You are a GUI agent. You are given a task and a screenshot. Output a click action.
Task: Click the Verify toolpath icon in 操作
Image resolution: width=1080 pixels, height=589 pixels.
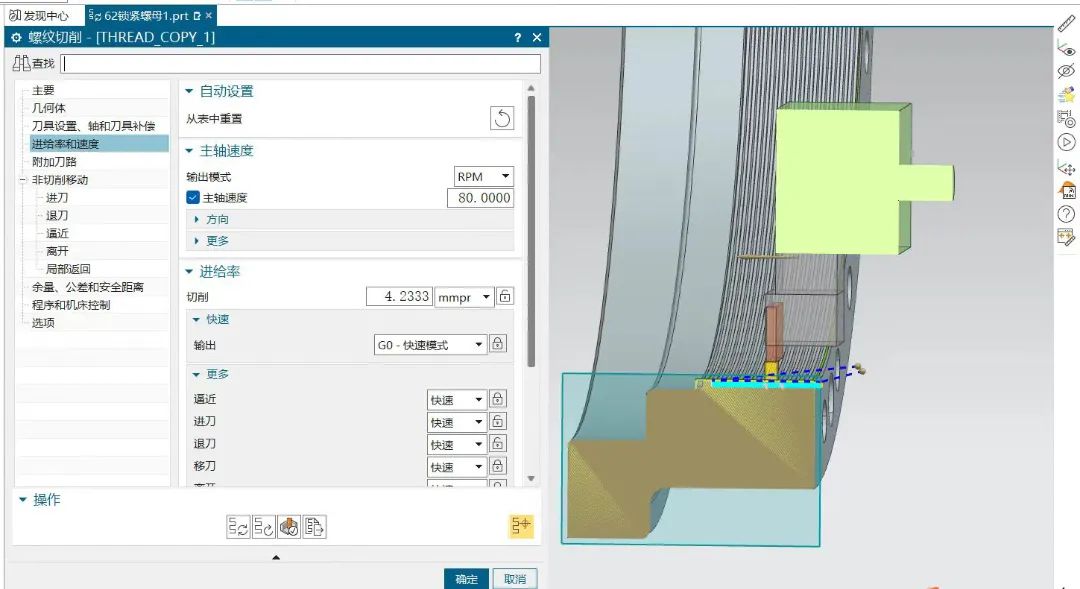click(x=289, y=527)
